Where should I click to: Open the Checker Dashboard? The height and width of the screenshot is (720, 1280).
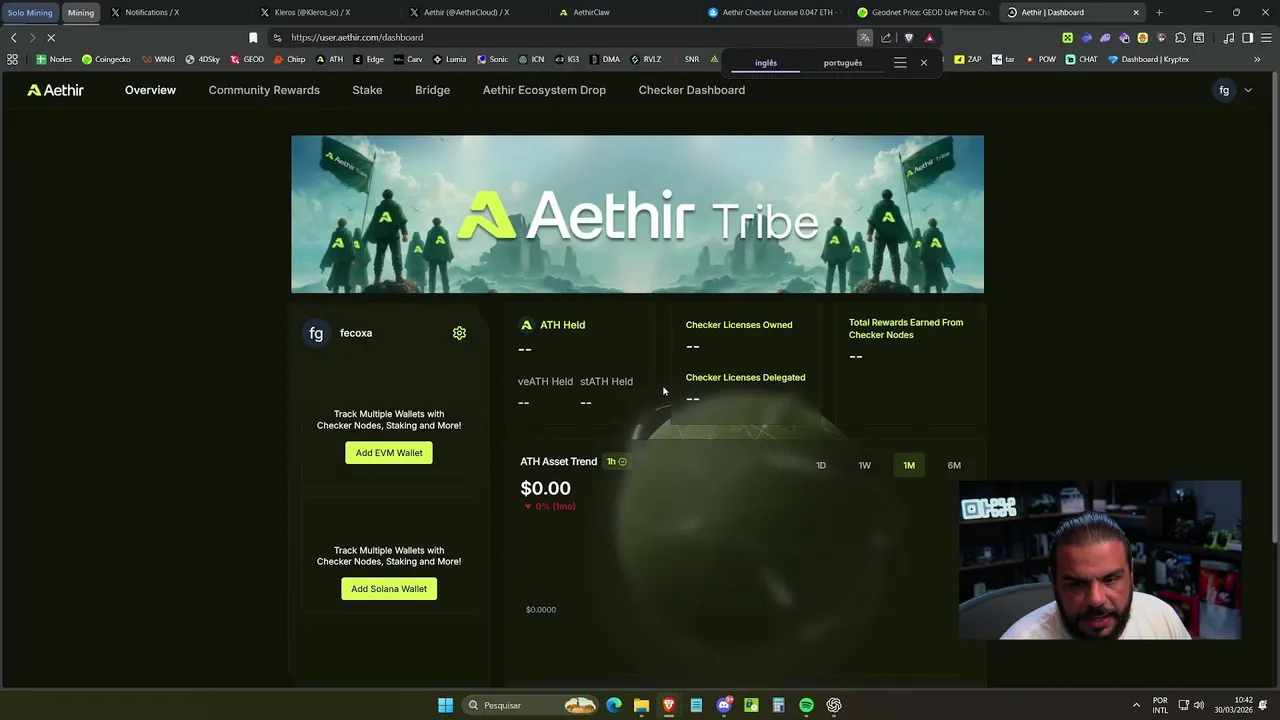692,90
